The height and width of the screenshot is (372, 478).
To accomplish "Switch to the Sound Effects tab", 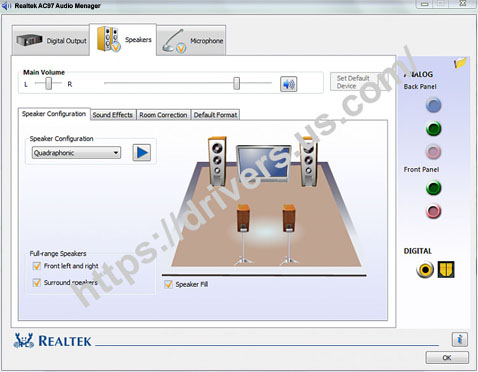I will coord(113,115).
